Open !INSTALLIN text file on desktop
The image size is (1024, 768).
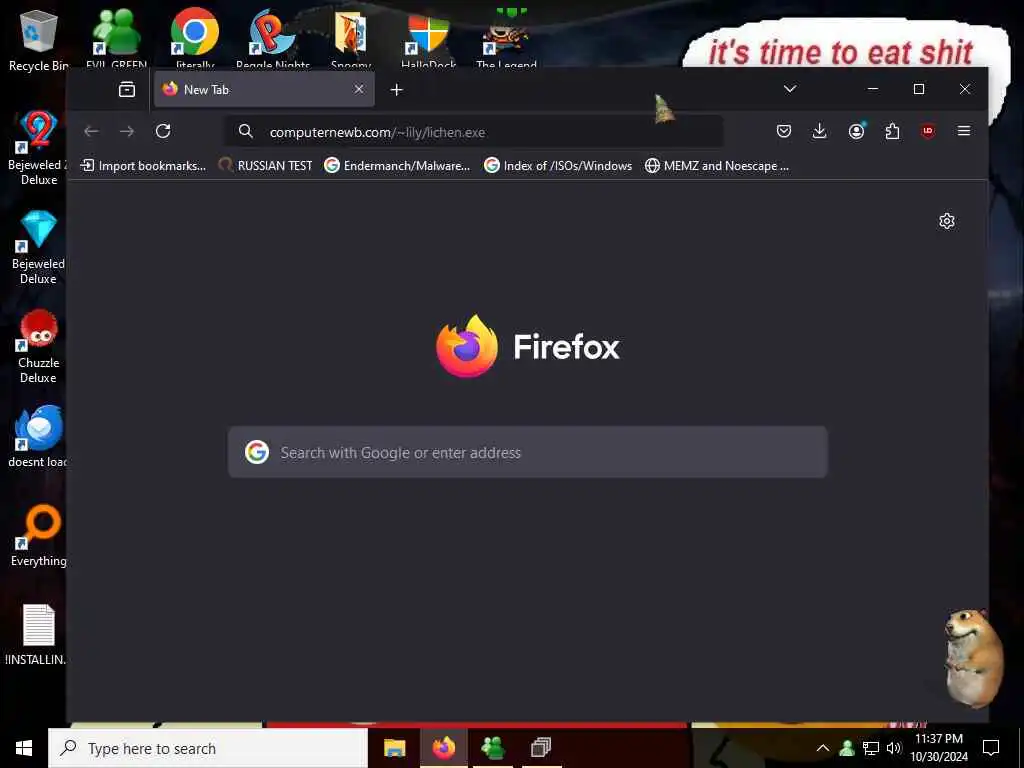tap(37, 635)
